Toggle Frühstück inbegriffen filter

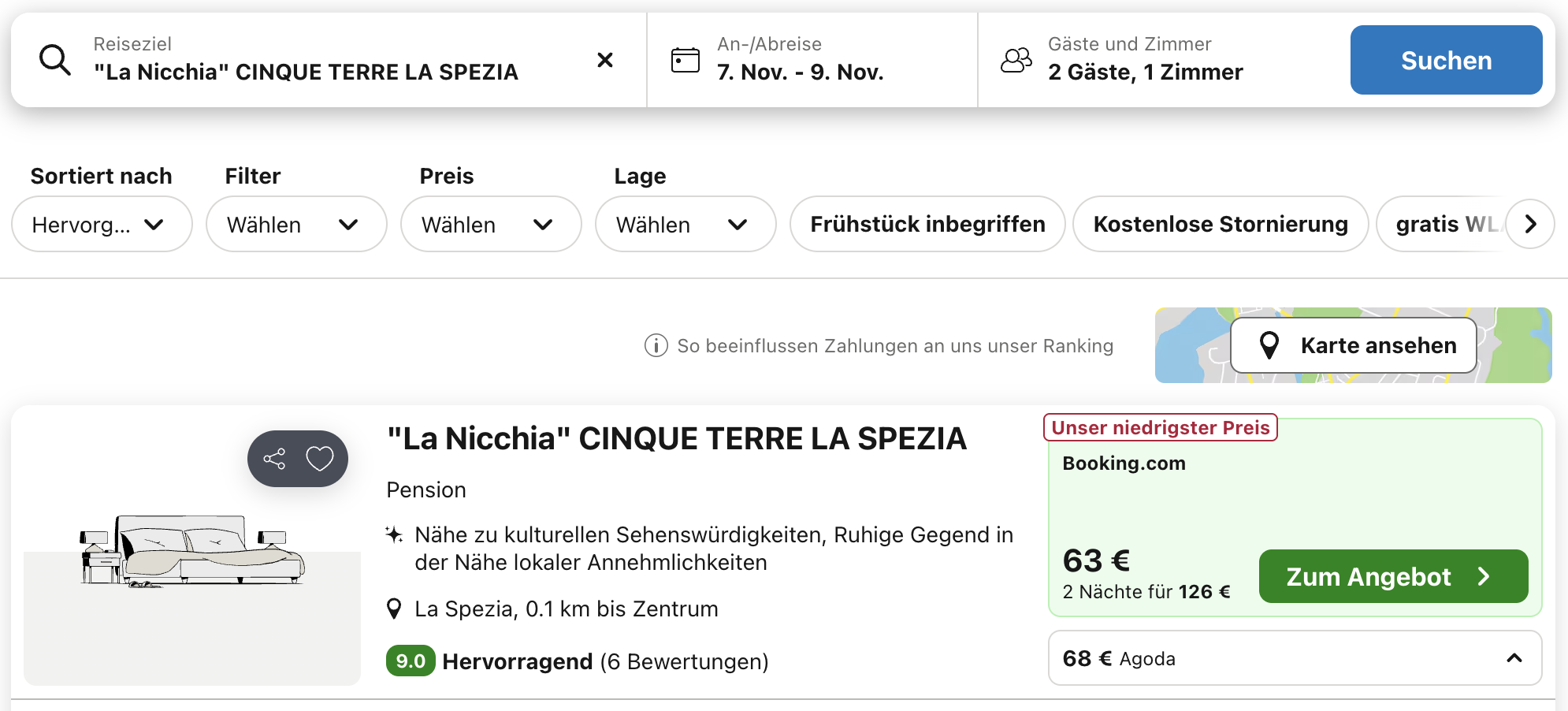[x=927, y=224]
